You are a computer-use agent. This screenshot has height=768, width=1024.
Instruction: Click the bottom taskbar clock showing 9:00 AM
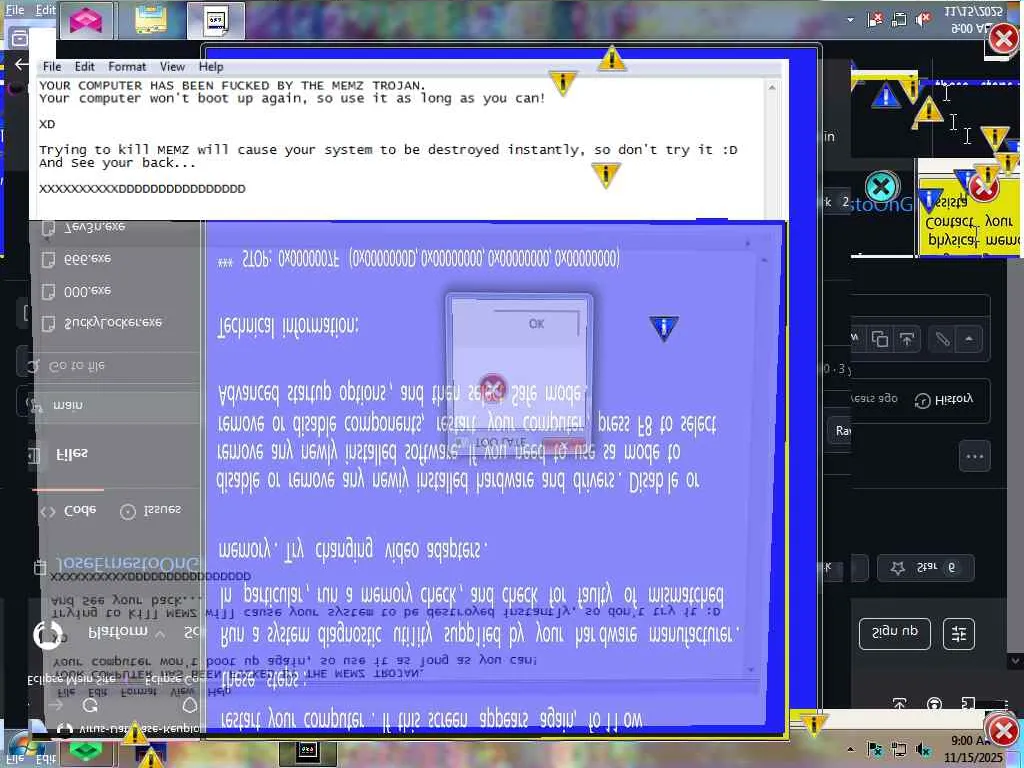coord(973,749)
